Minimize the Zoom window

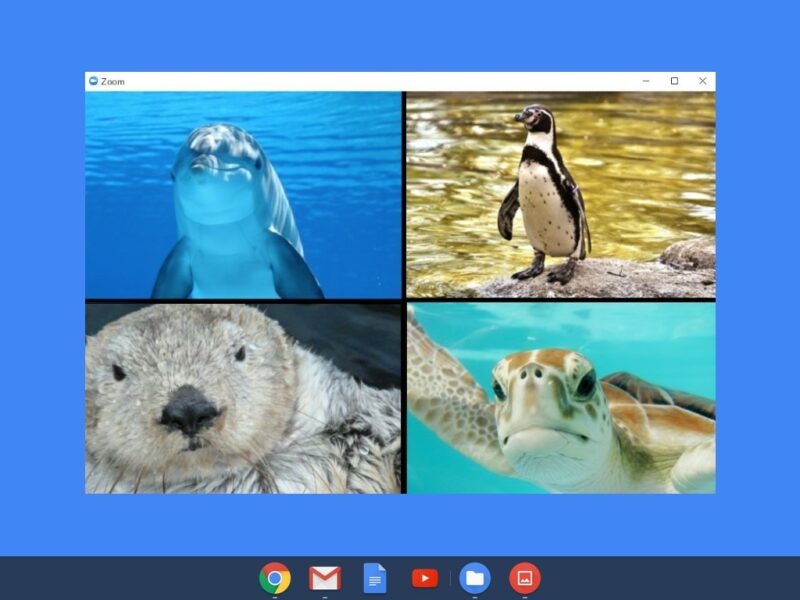[x=646, y=81]
